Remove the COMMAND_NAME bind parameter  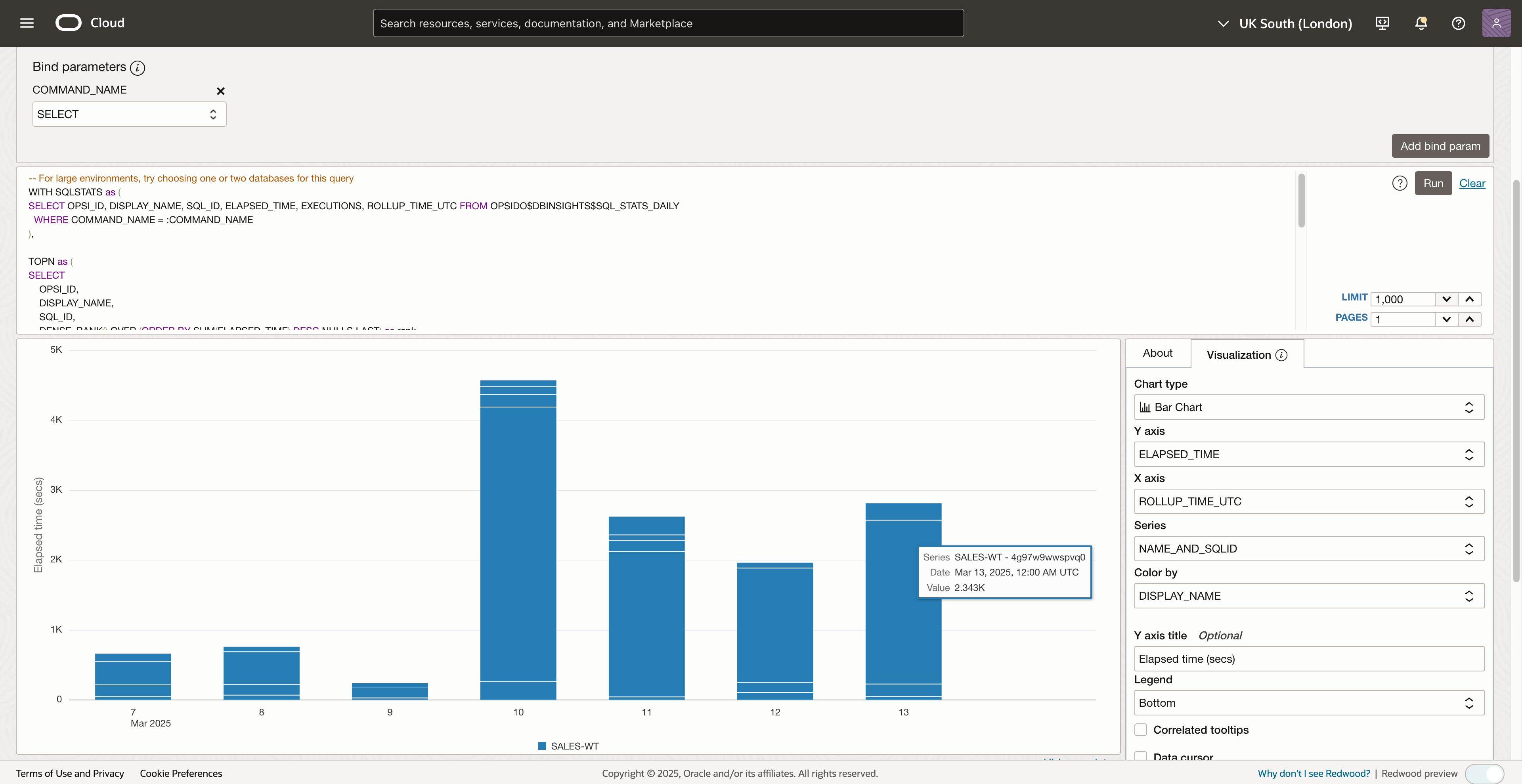point(220,91)
